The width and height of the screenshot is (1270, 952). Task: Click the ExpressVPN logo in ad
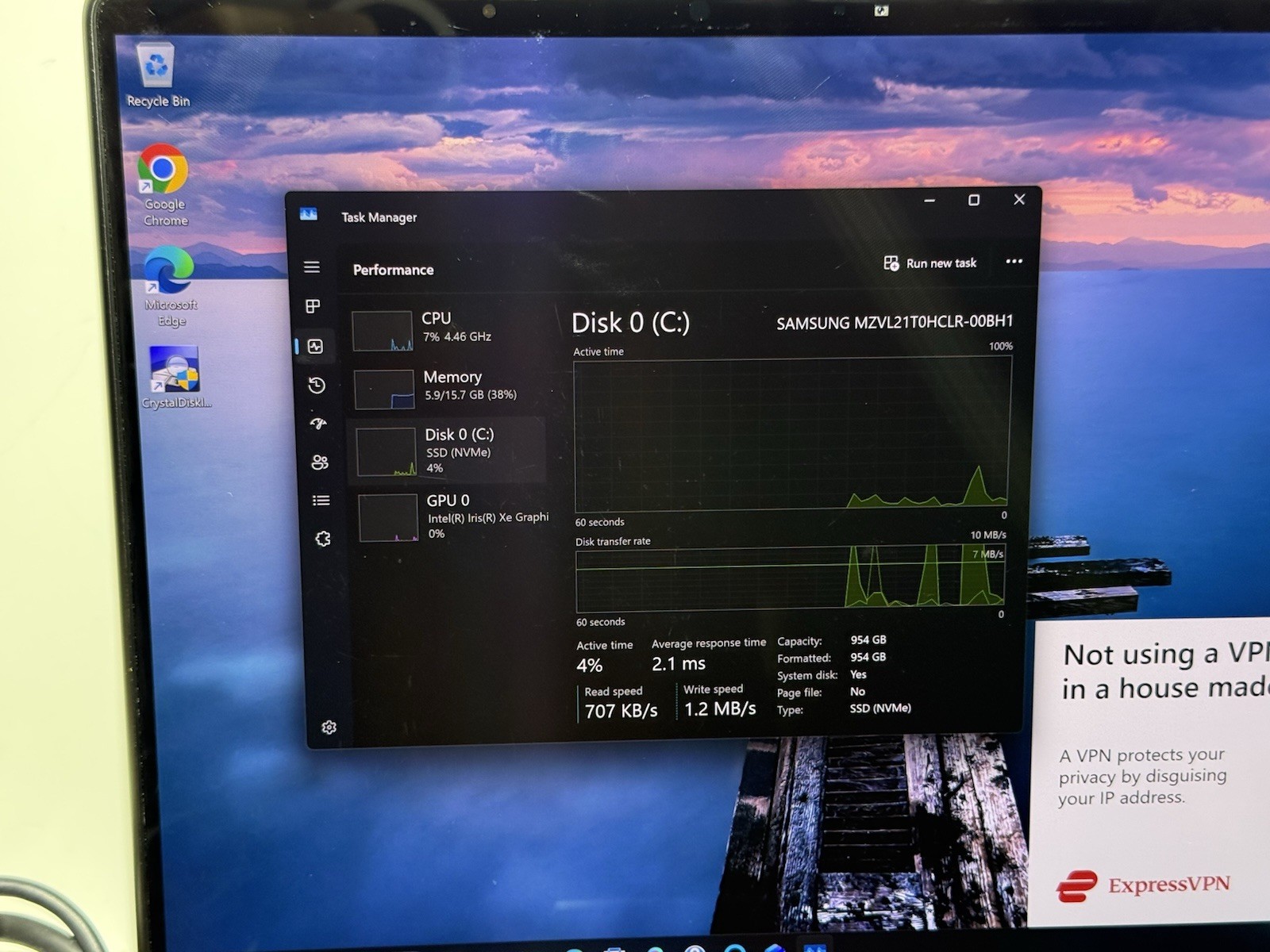coord(1143,885)
